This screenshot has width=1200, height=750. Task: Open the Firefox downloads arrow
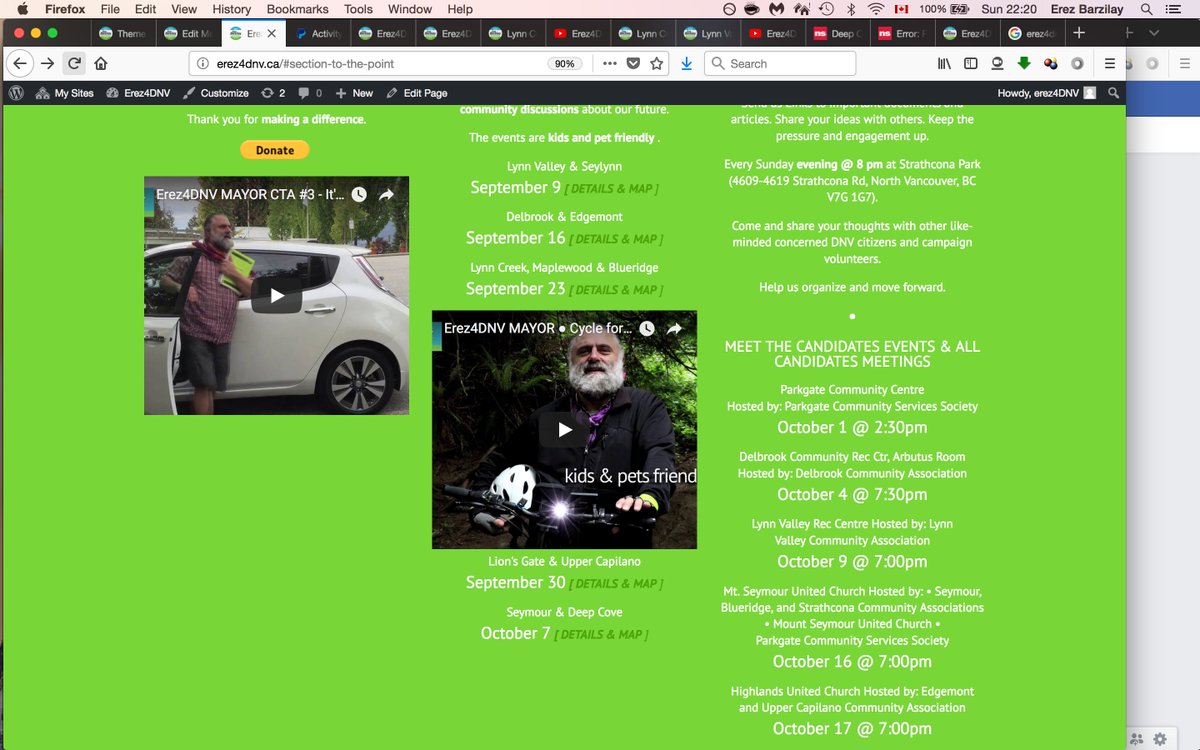coord(686,64)
